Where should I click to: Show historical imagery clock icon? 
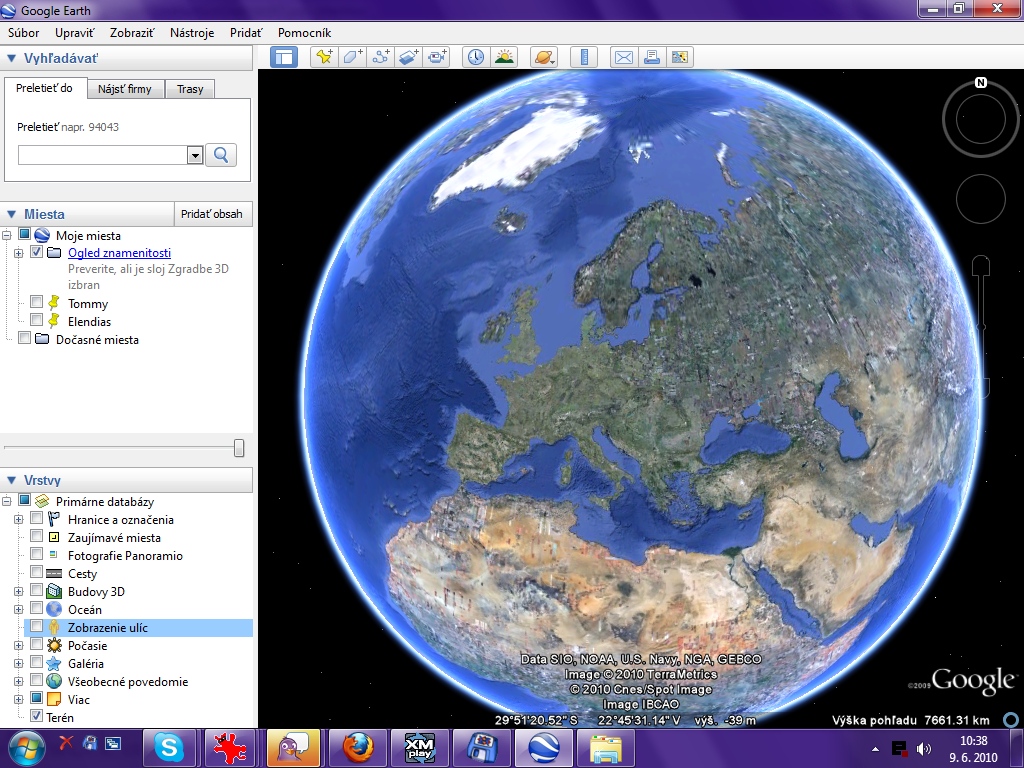coord(476,57)
